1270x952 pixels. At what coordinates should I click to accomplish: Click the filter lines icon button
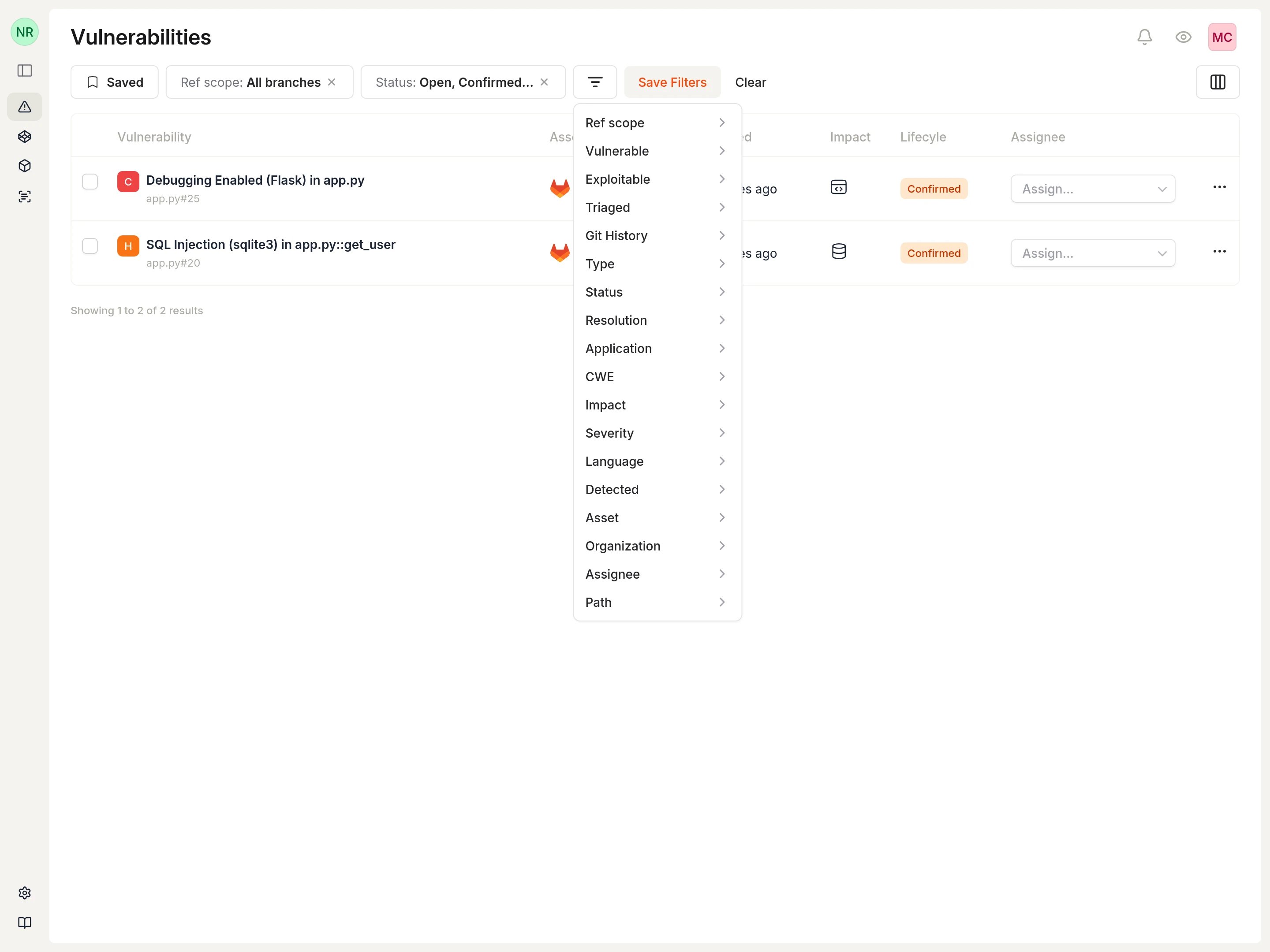click(x=595, y=82)
